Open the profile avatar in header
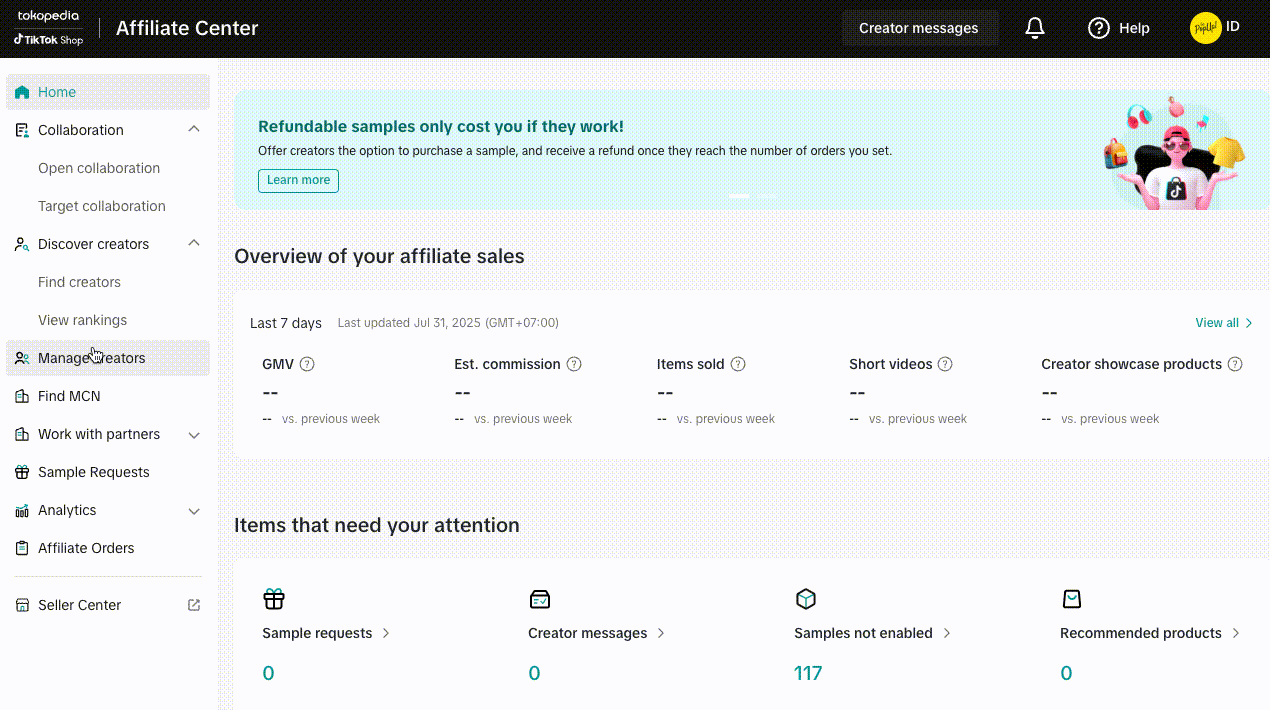This screenshot has height=710, width=1270. pyautogui.click(x=1205, y=28)
